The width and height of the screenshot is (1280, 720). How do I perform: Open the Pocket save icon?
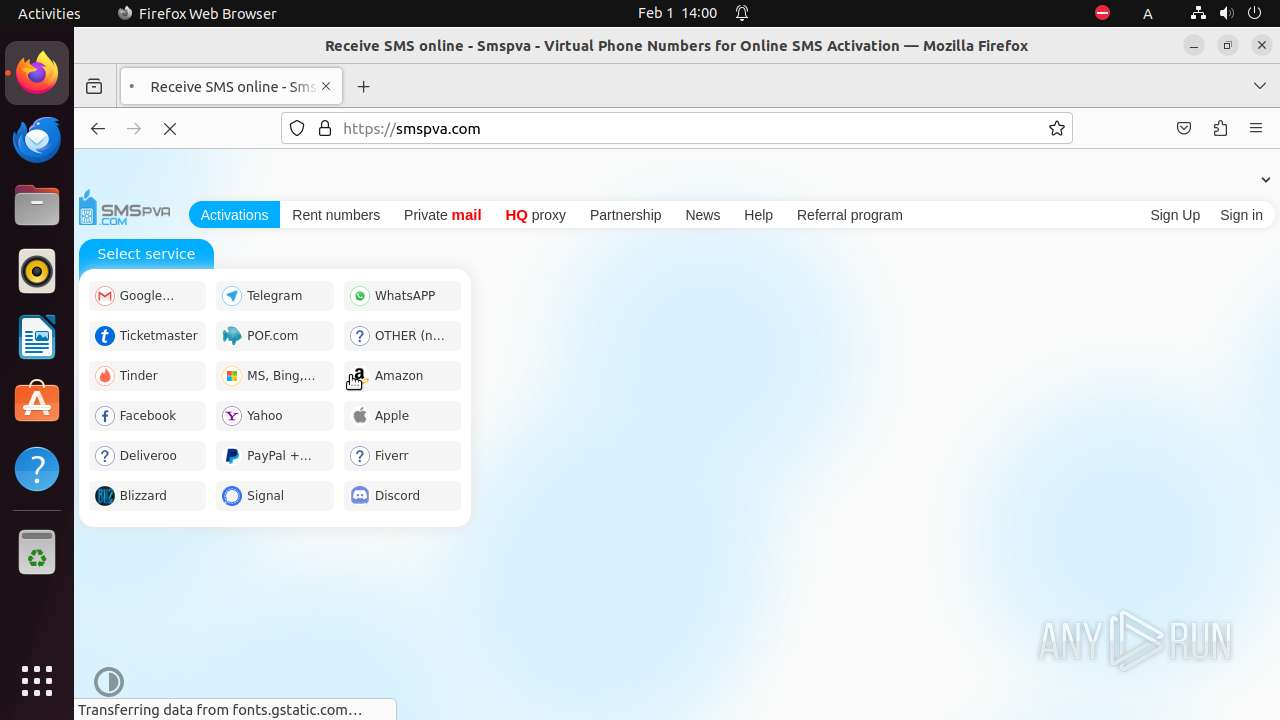tap(1184, 128)
